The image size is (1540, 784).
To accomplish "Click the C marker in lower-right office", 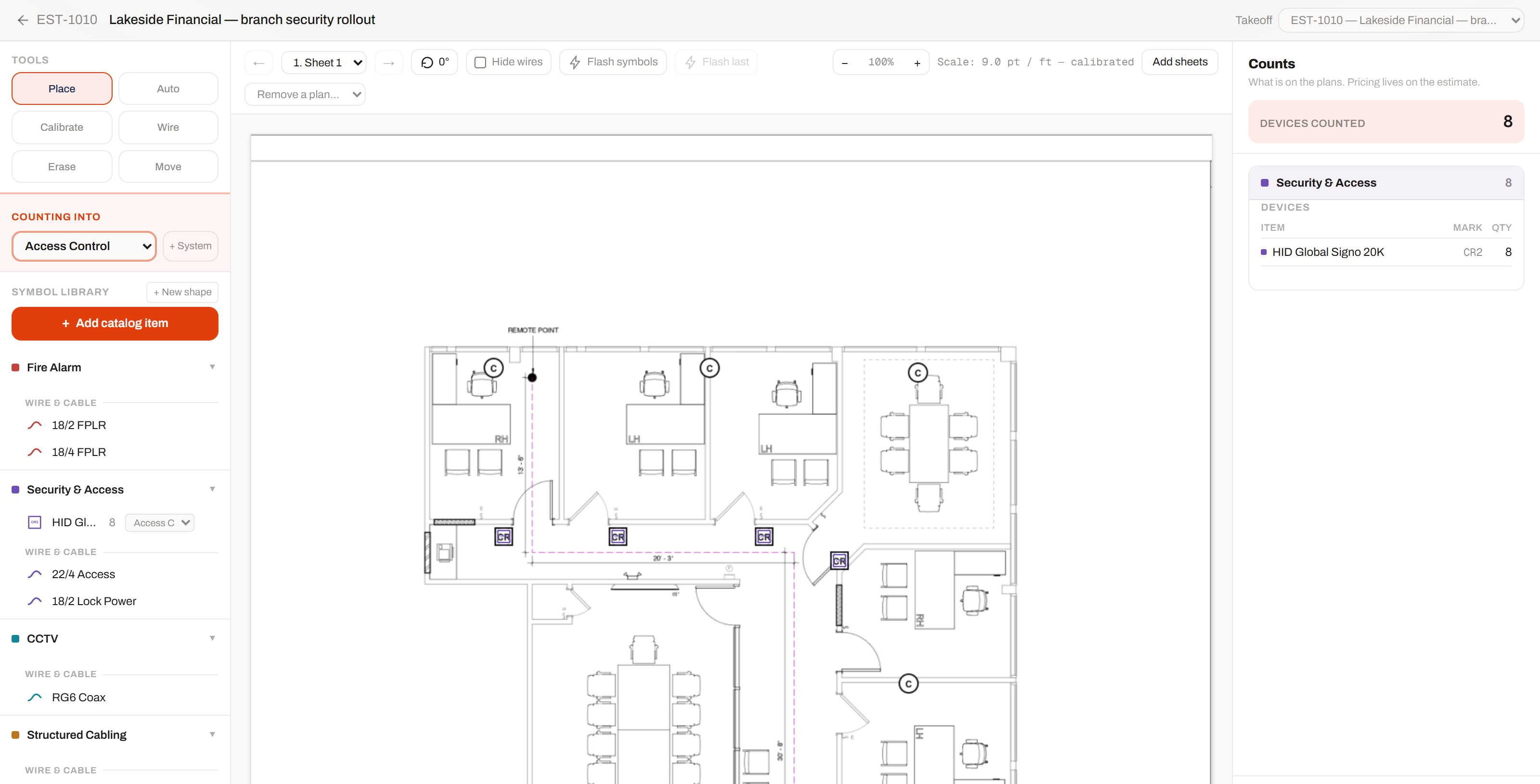I will [909, 683].
